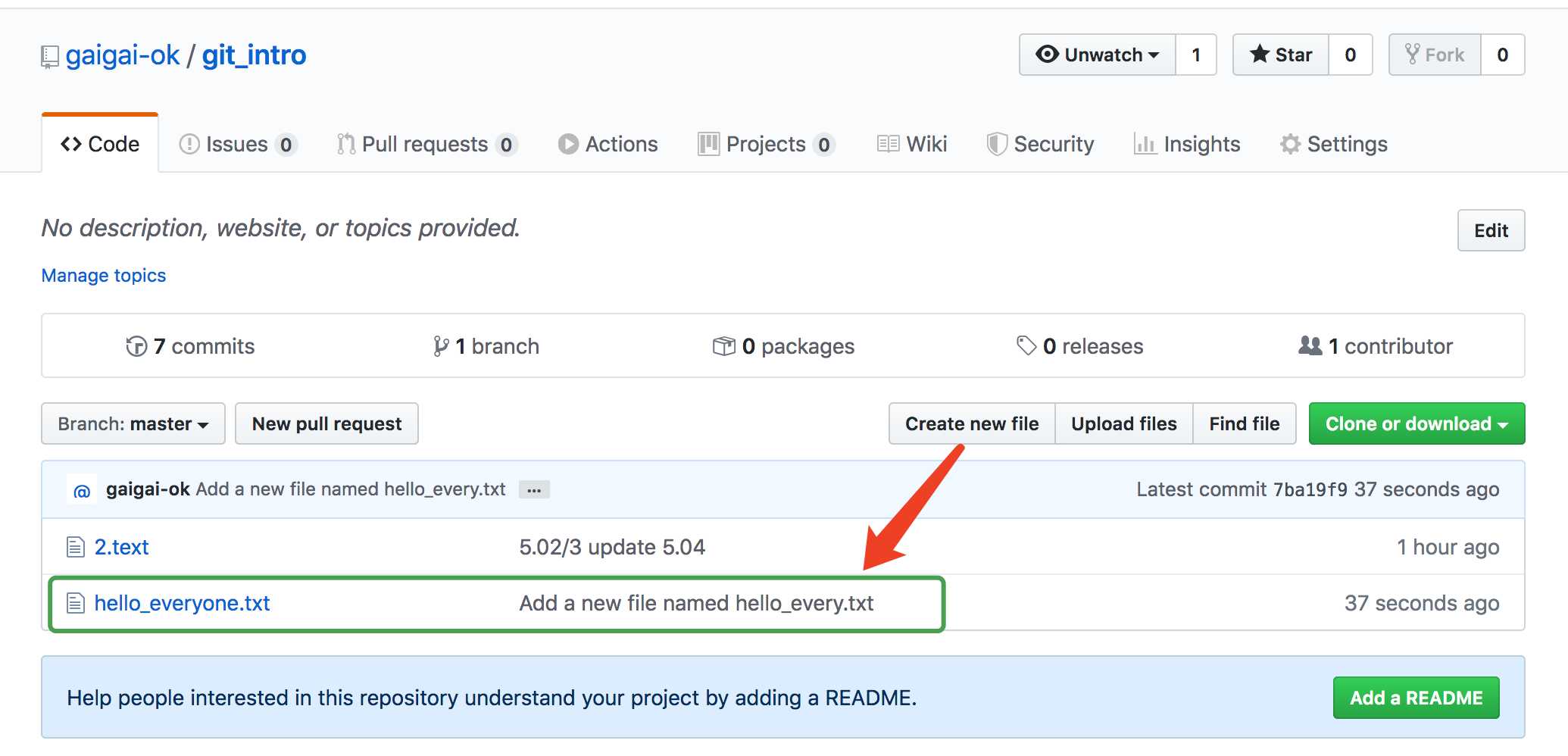Viewport: 1568px width, 756px height.
Task: Select the Code tab
Action: 100,144
